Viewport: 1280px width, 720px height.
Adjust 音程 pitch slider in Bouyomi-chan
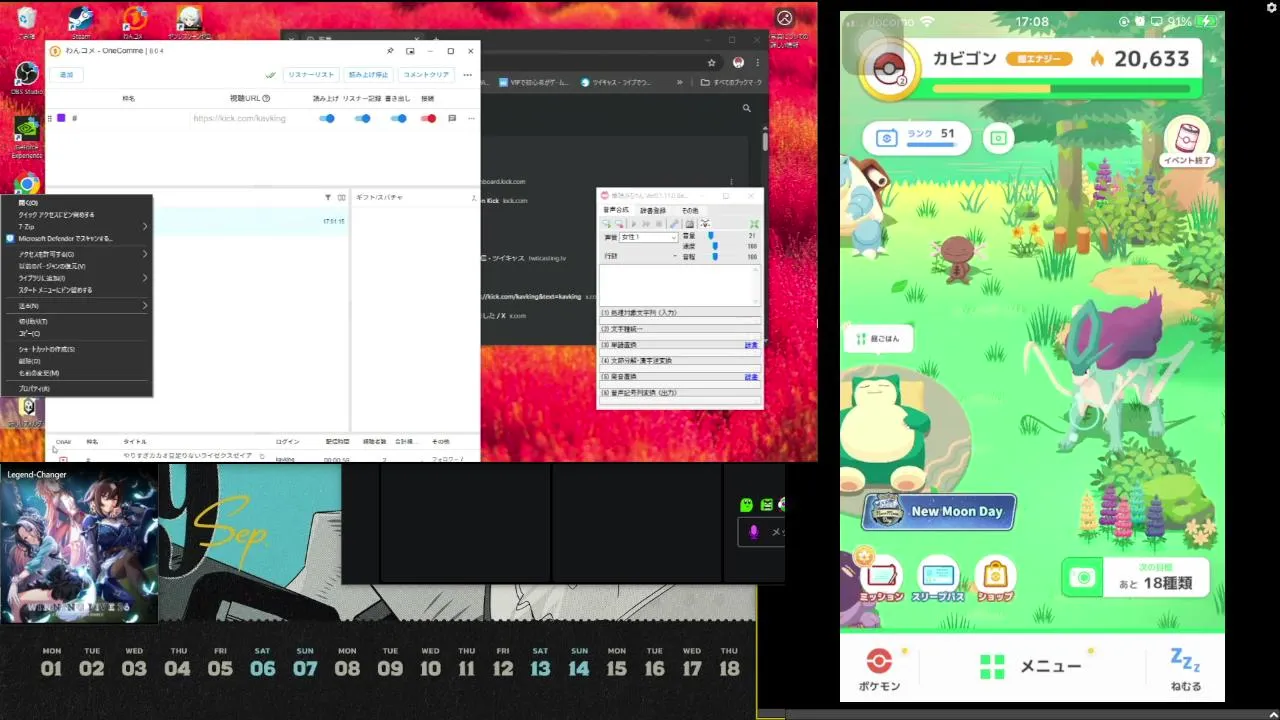tap(714, 257)
